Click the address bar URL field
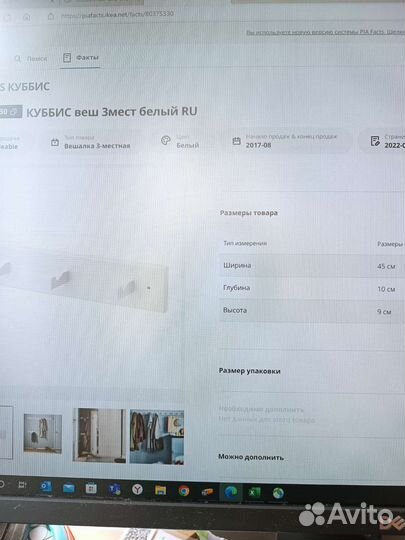 coord(117,14)
